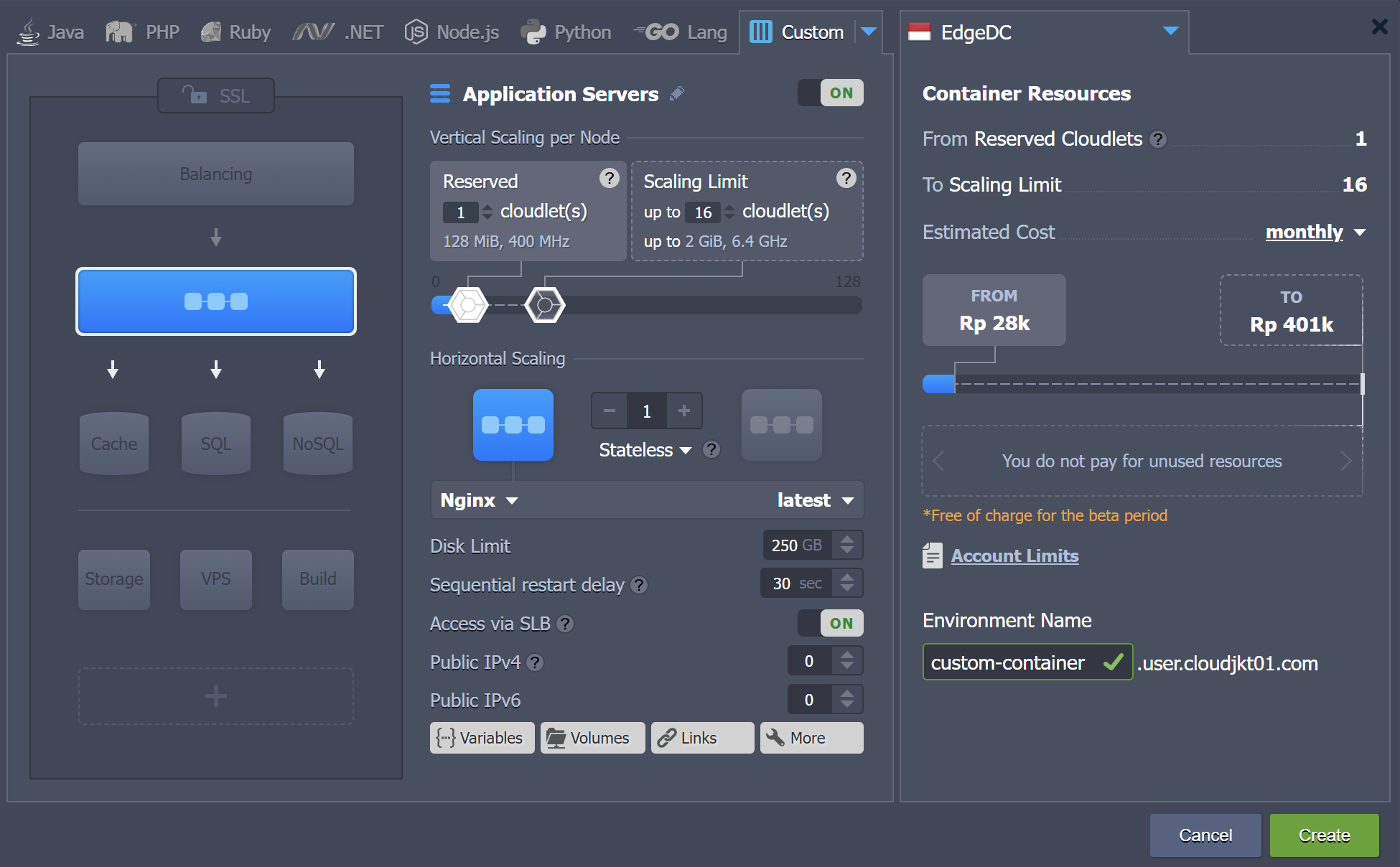Adjust the Scaling Limit cloudlets stepper
Screen dimensions: 1400x867
click(729, 212)
